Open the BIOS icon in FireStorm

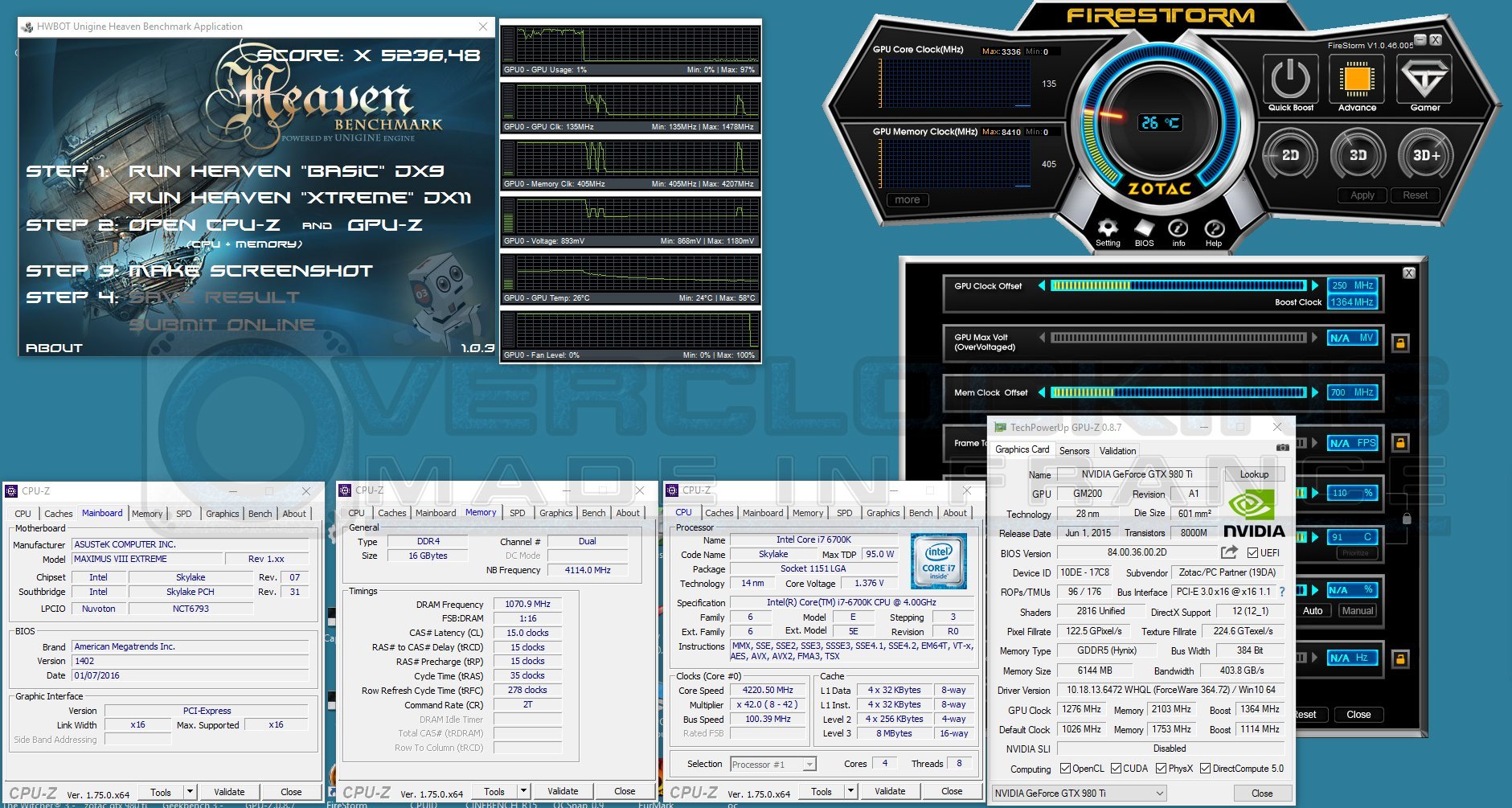point(1144,228)
